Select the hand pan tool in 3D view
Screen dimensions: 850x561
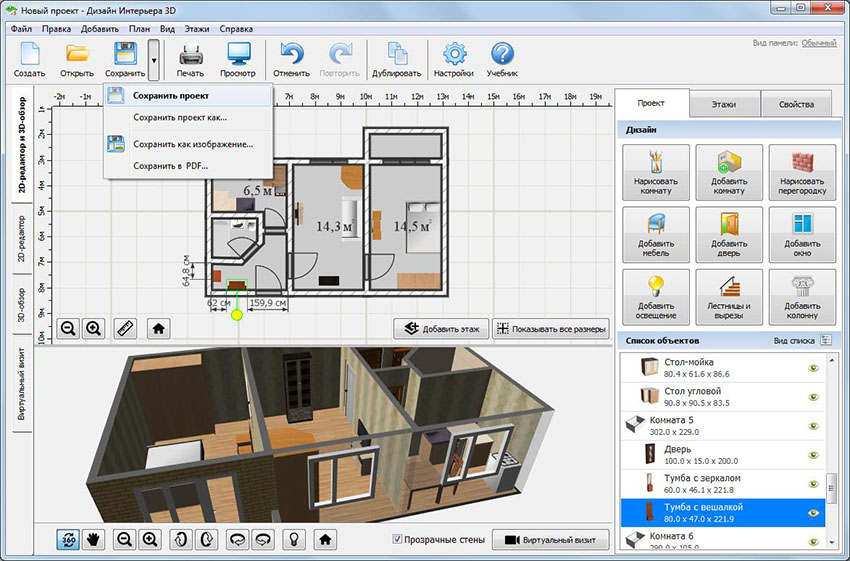click(x=94, y=539)
